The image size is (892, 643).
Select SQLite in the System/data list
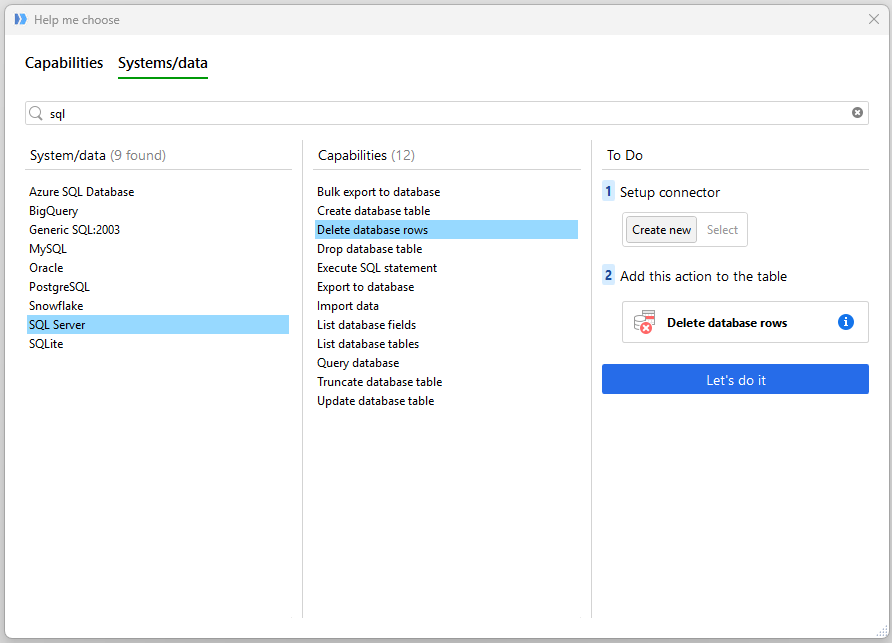click(46, 344)
